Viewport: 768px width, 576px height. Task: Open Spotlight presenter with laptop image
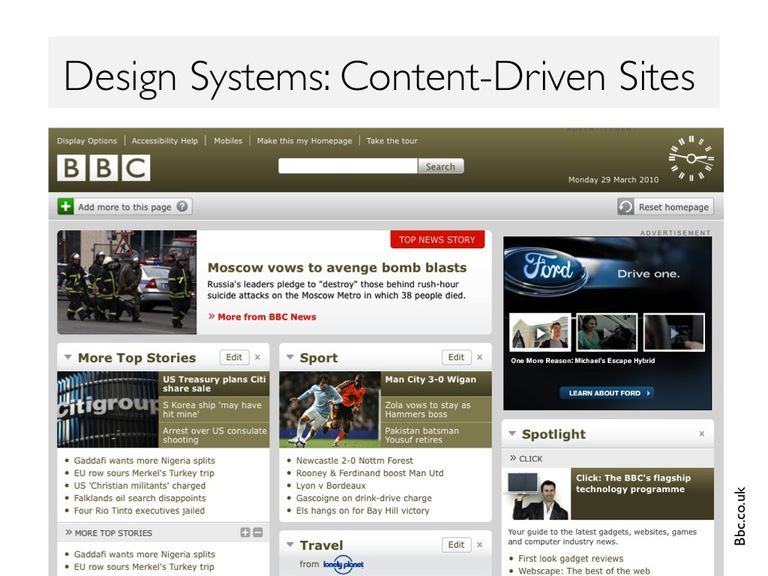pyautogui.click(x=537, y=494)
